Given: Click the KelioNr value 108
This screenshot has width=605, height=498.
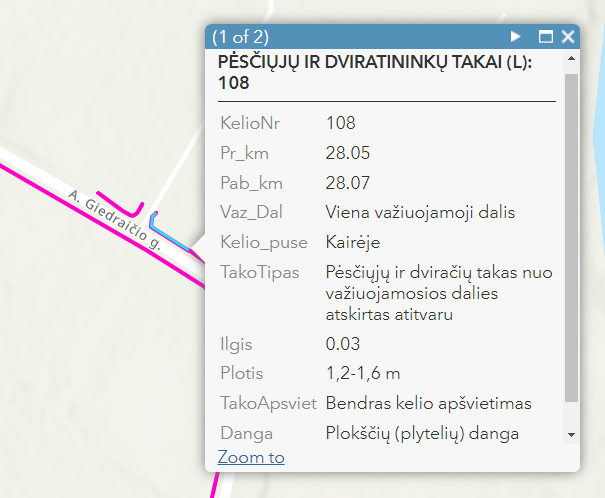Looking at the screenshot, I should 341,123.
